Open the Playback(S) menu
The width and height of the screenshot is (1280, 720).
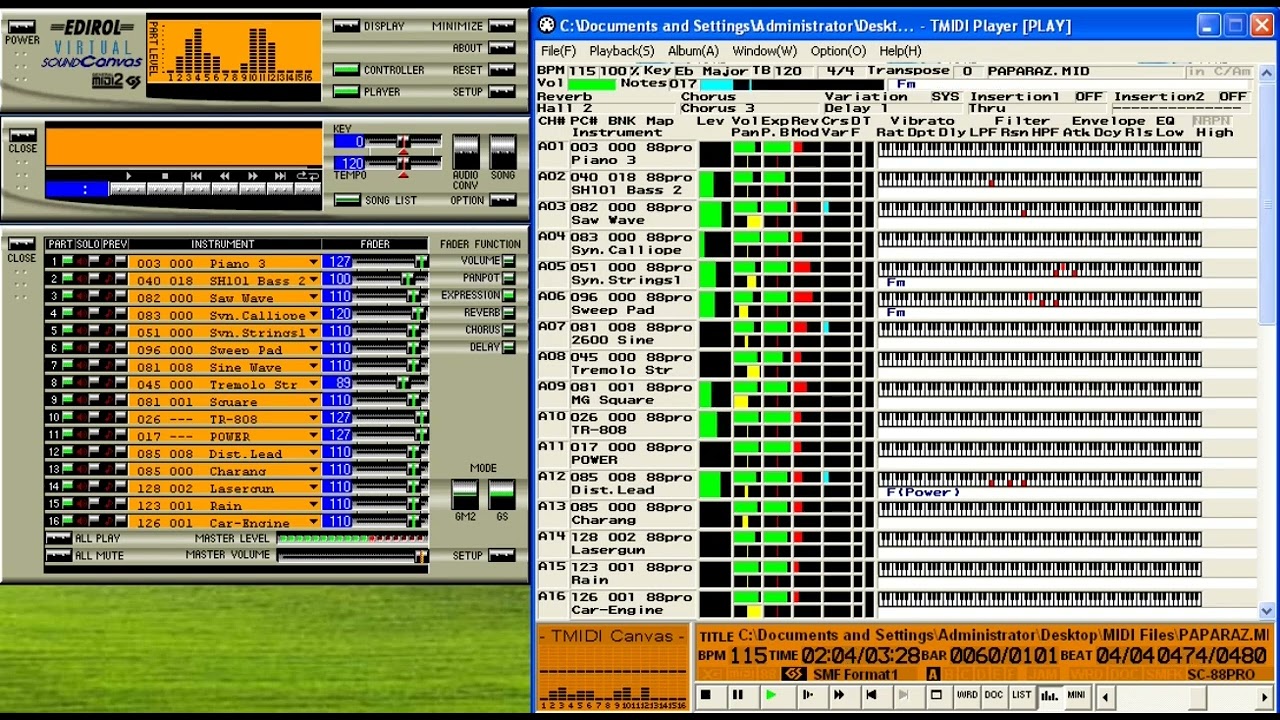pos(621,51)
